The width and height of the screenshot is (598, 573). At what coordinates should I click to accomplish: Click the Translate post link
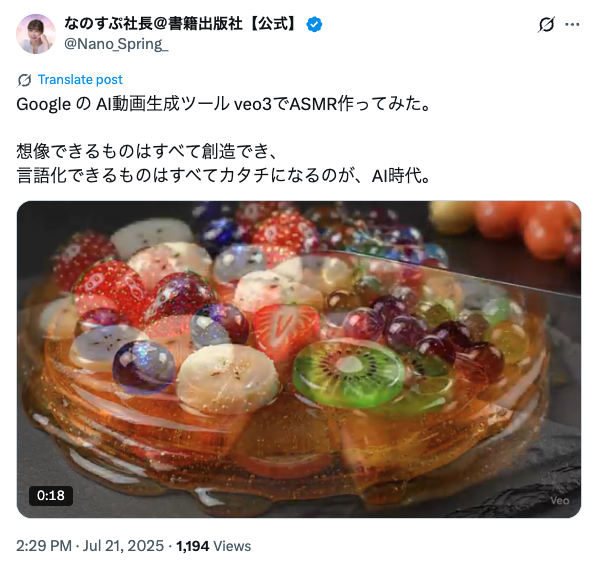pyautogui.click(x=80, y=80)
